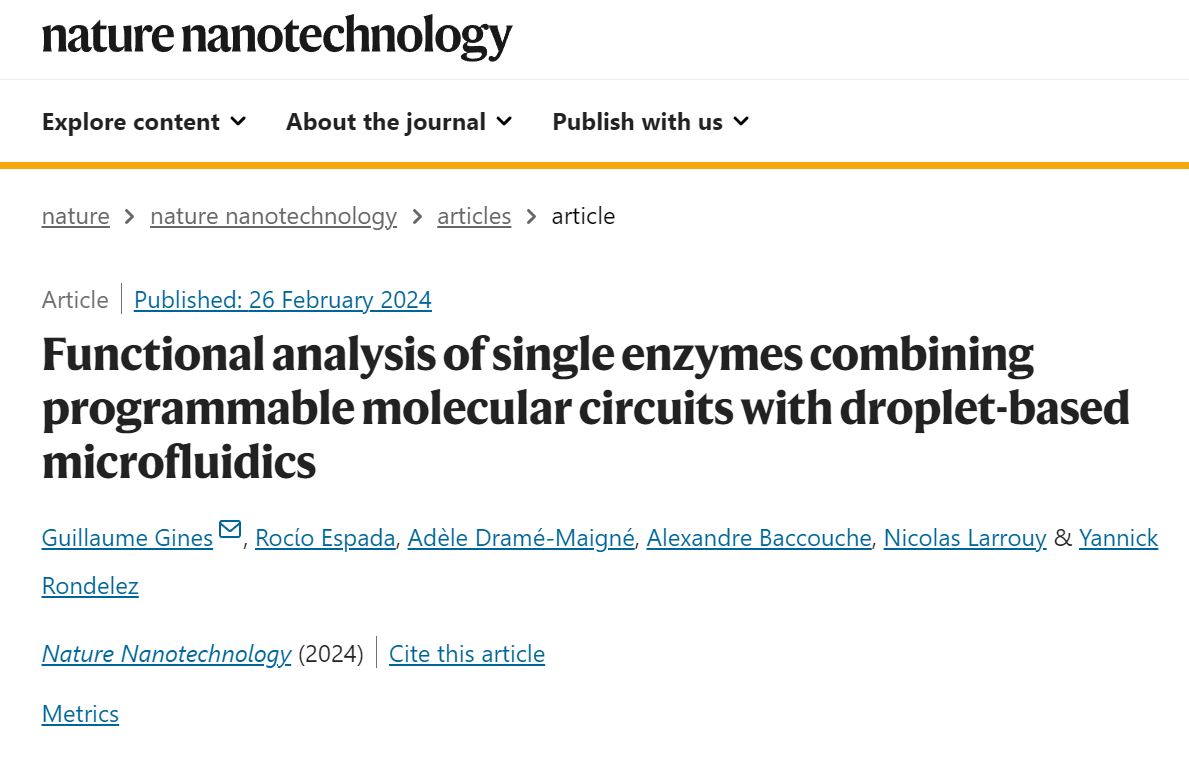The width and height of the screenshot is (1189, 762).
Task: Expand the Explore content menu
Action: pyautogui.click(x=144, y=121)
